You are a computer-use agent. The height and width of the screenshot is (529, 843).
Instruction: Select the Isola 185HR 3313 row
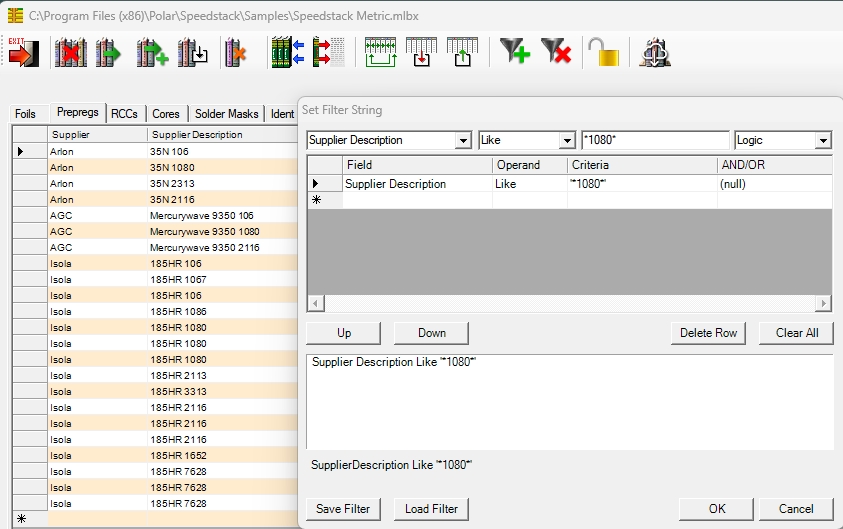(x=155, y=391)
